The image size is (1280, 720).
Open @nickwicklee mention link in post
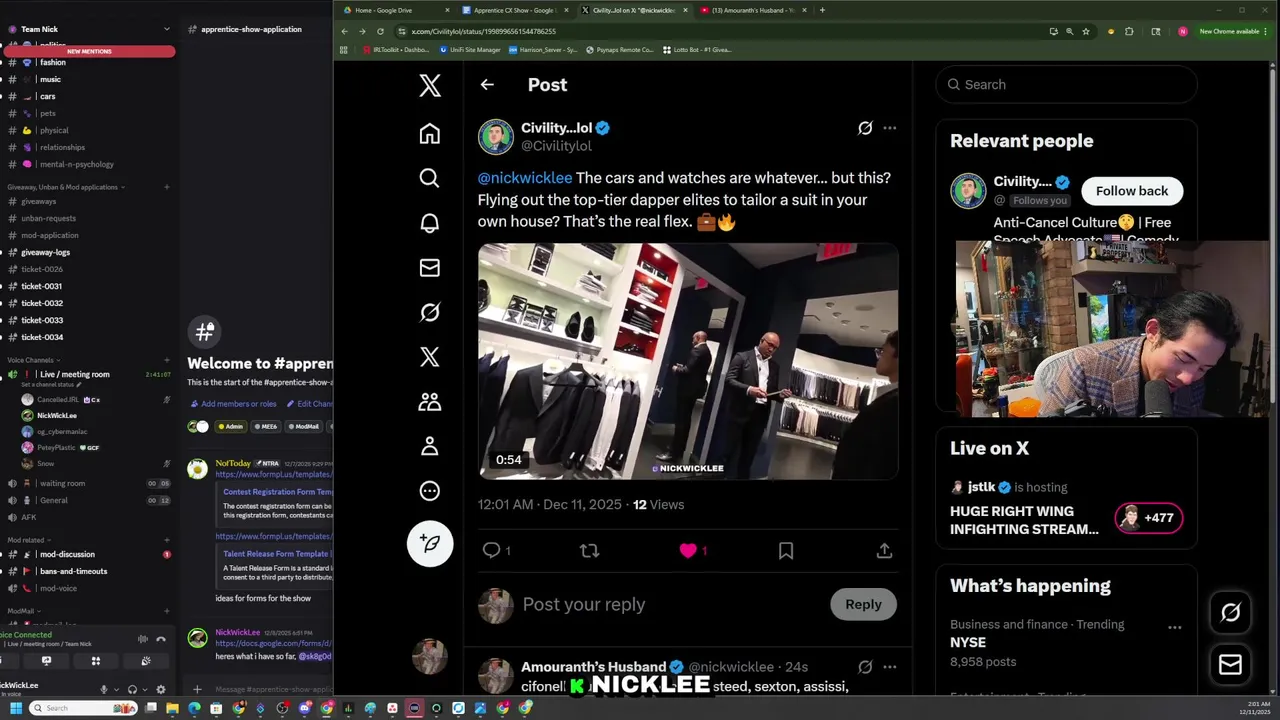(525, 178)
